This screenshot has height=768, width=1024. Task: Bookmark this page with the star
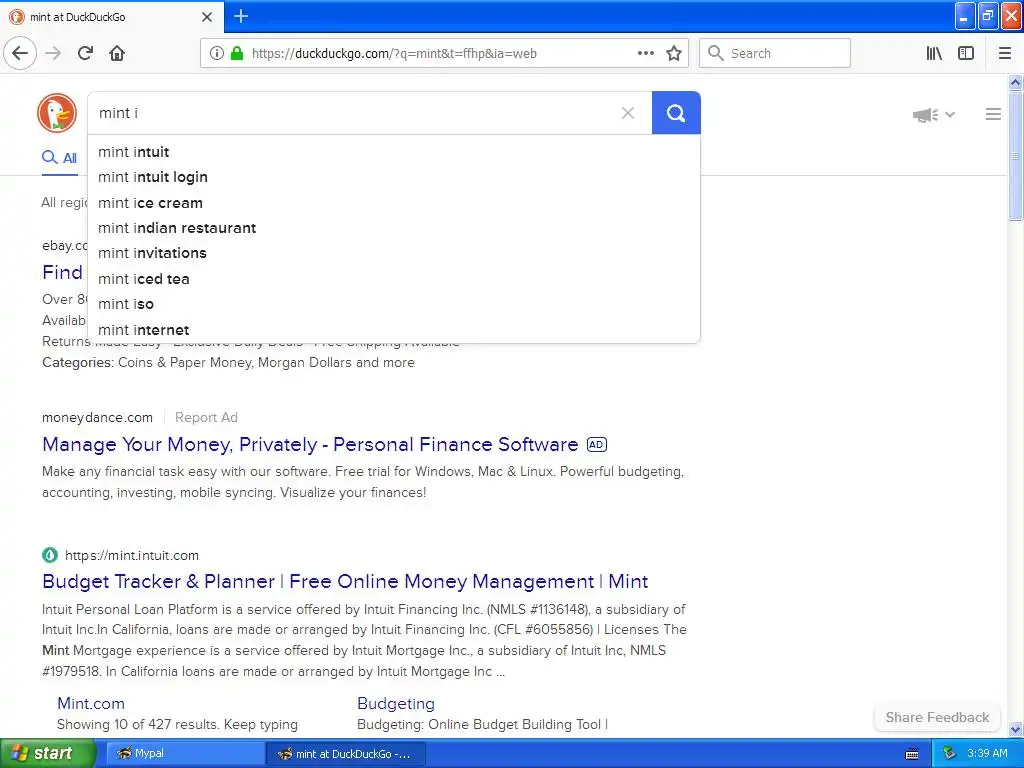[674, 54]
